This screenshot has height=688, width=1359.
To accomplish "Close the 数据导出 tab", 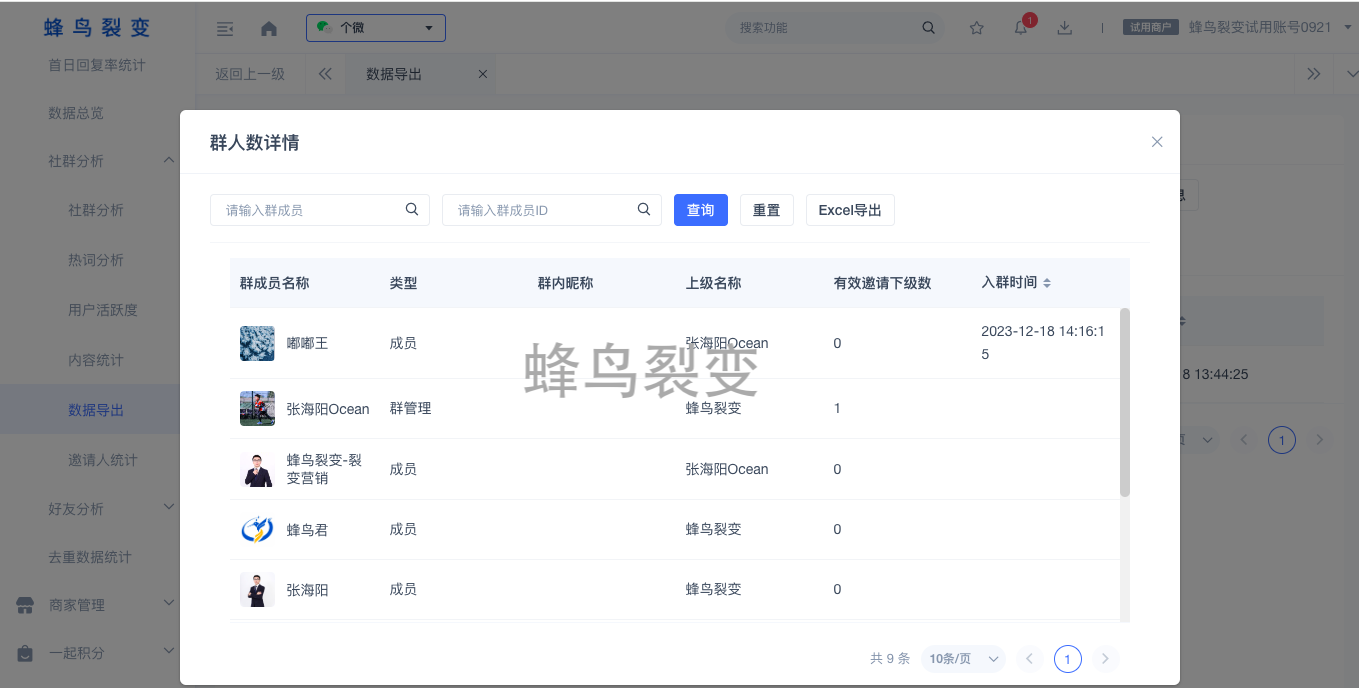I will [483, 74].
